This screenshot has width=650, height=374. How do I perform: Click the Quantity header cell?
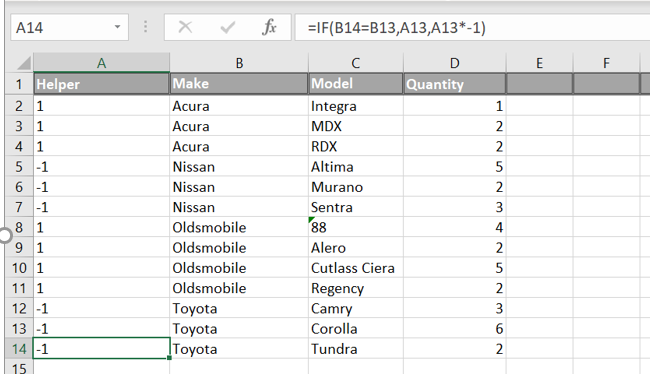[x=455, y=84]
